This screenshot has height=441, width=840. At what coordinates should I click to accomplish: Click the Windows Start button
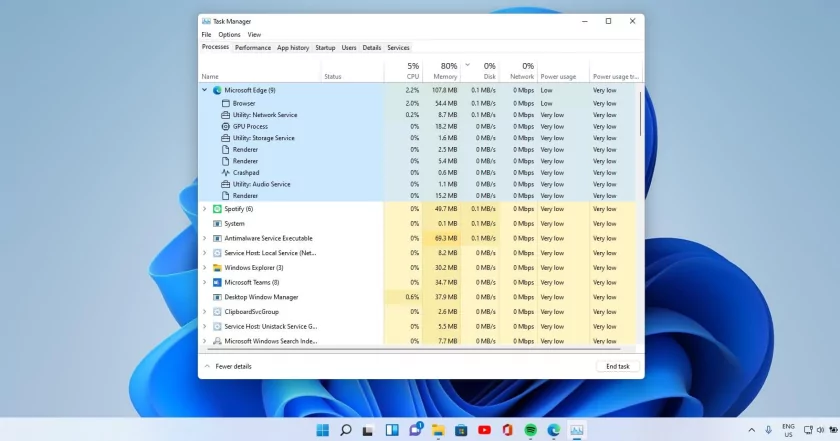(x=322, y=430)
